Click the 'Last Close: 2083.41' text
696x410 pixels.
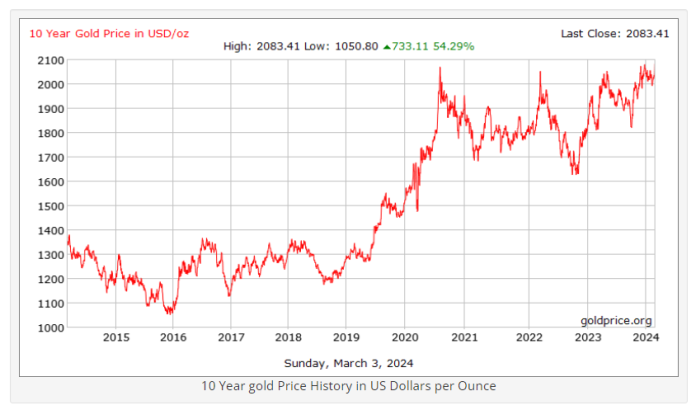[615, 33]
